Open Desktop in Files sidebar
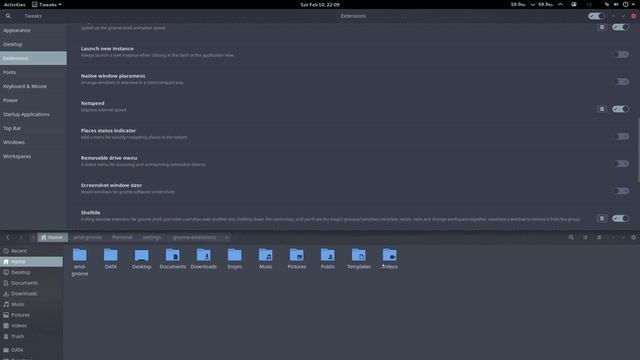This screenshot has width=640, height=360. tap(31, 272)
